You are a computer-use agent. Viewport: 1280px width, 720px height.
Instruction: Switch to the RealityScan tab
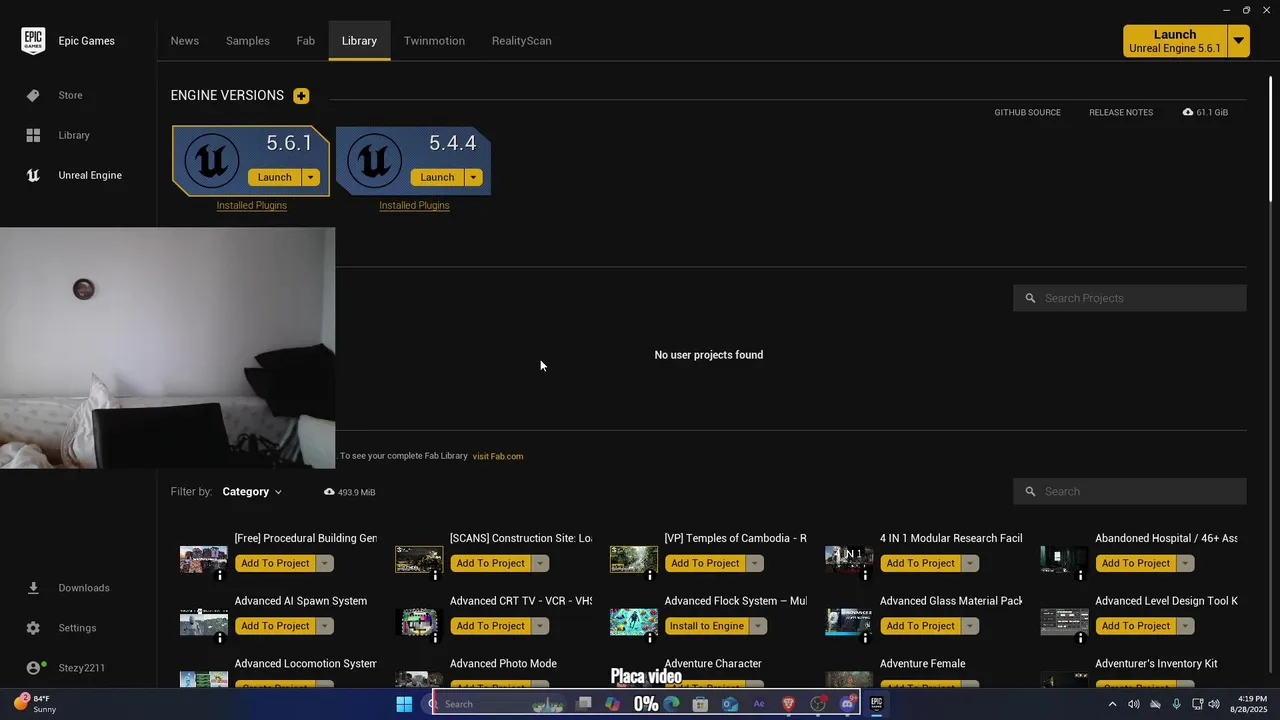(521, 41)
